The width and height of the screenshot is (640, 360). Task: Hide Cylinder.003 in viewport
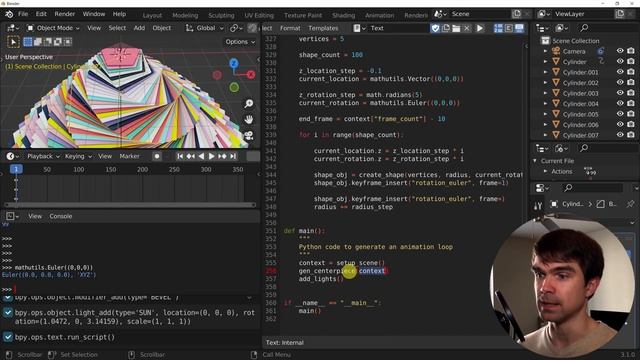[x=620, y=93]
